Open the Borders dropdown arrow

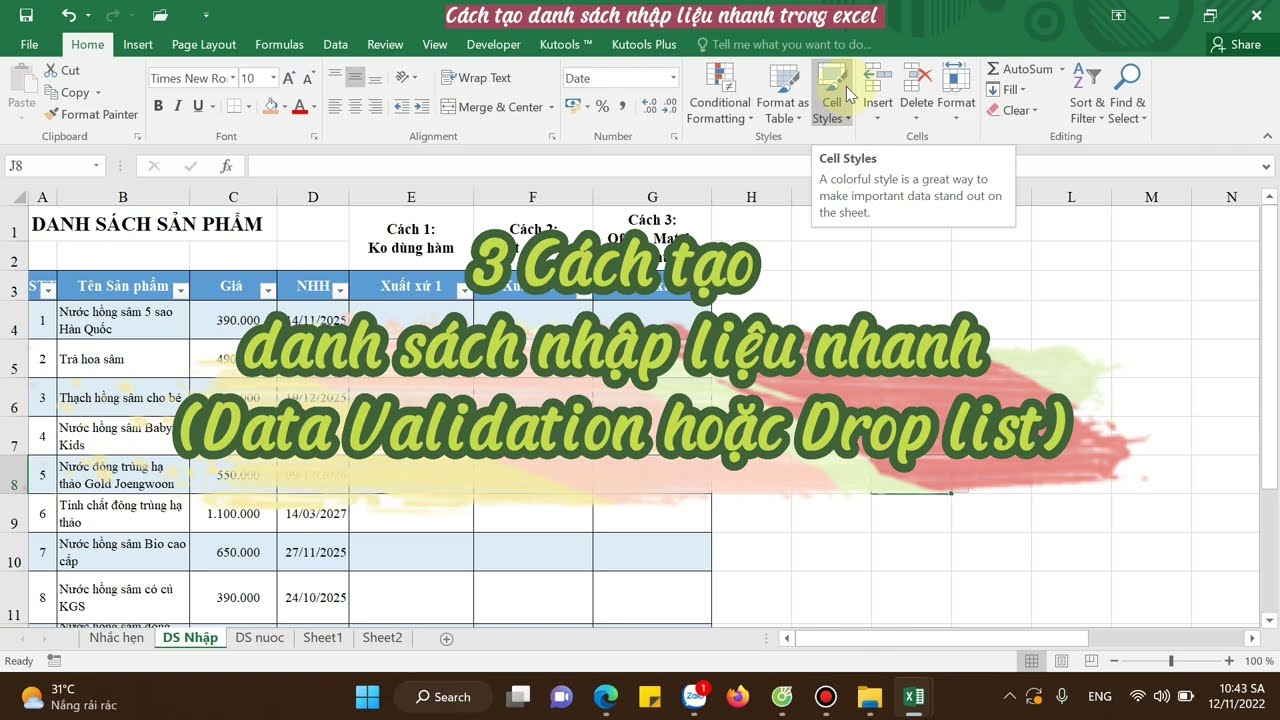pyautogui.click(x=250, y=106)
